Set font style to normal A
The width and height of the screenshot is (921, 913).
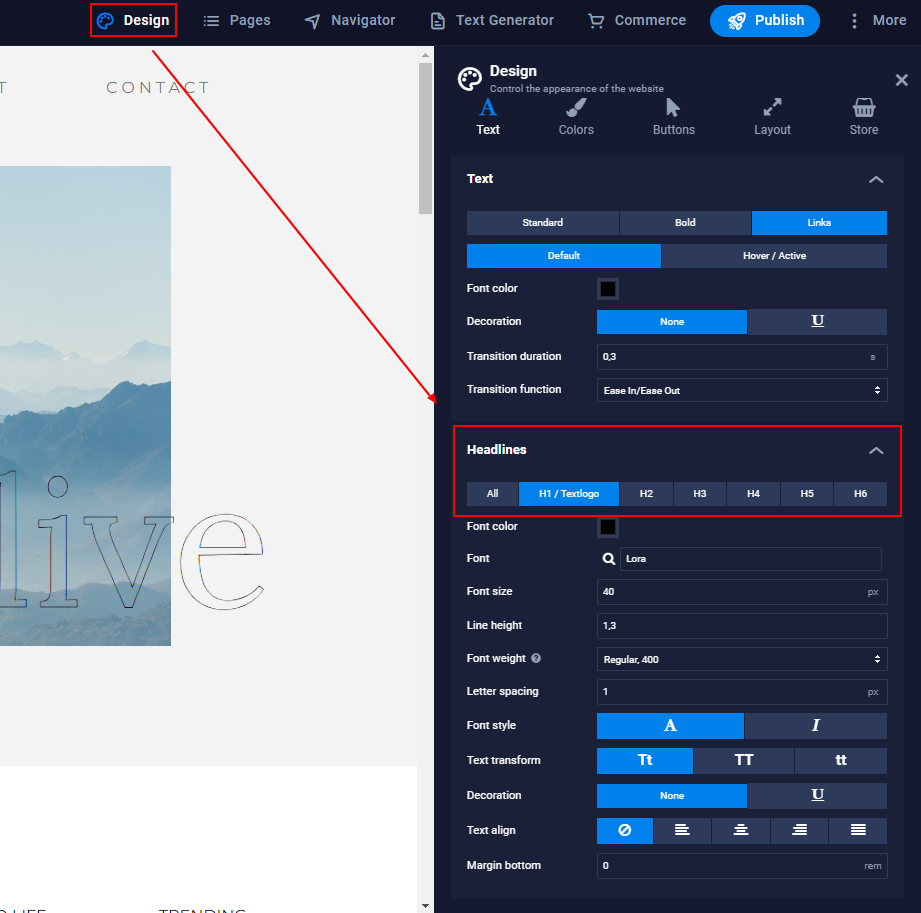[x=670, y=726]
